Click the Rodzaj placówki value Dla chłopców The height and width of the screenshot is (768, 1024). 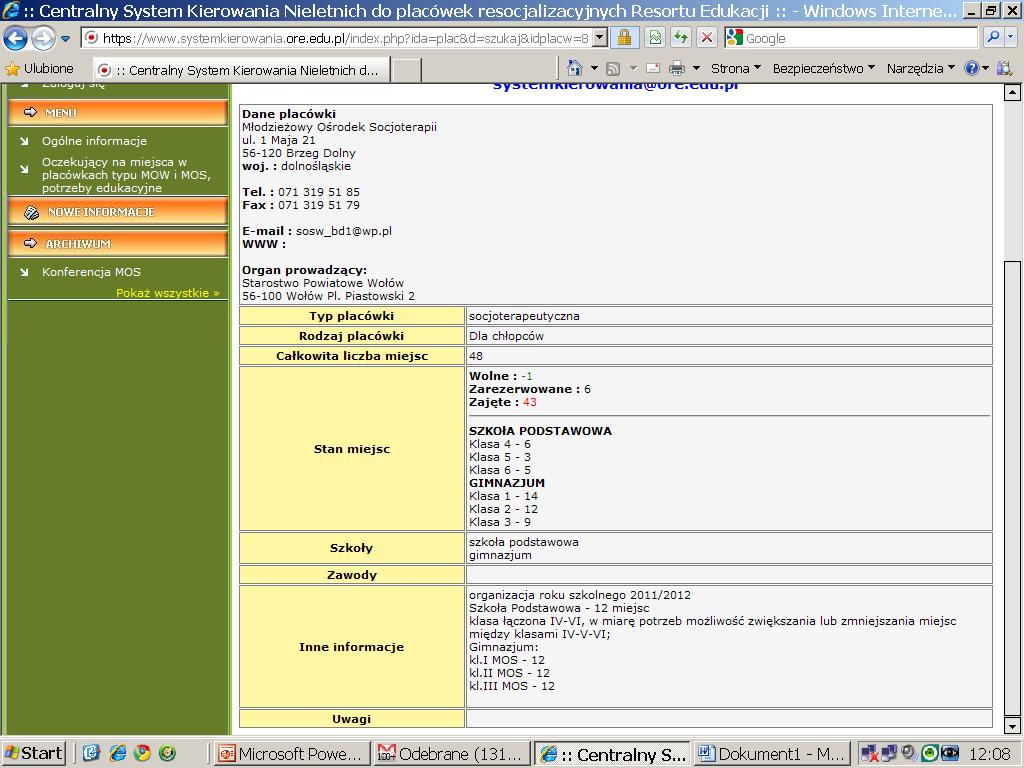506,336
